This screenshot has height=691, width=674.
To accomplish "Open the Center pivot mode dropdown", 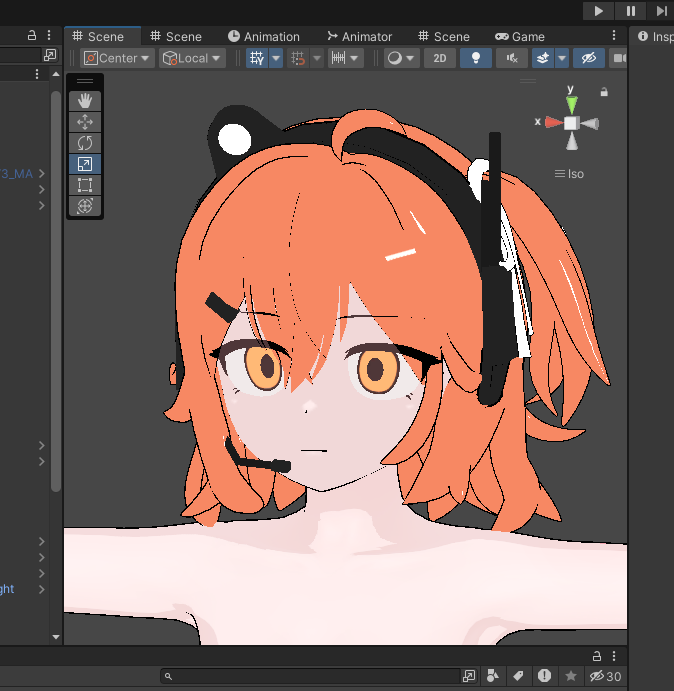I will click(x=117, y=58).
